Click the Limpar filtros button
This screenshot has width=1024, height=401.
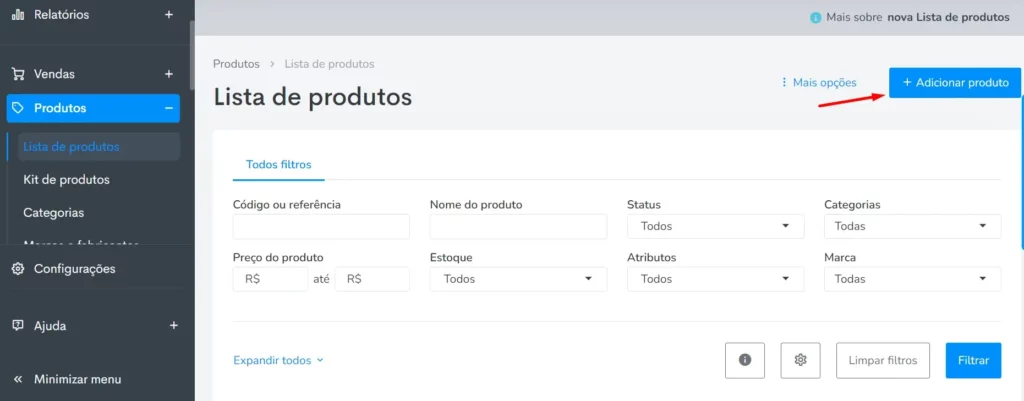883,360
